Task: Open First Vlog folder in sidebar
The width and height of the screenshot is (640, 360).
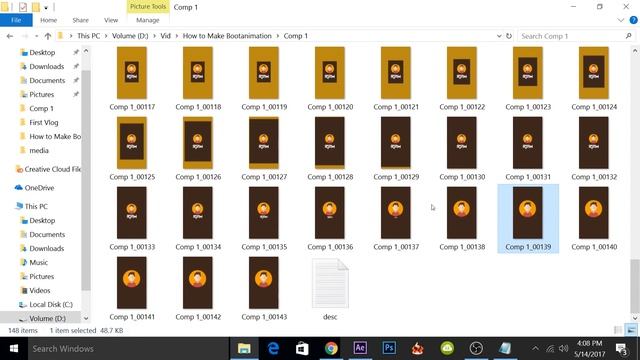Action: tap(44, 122)
